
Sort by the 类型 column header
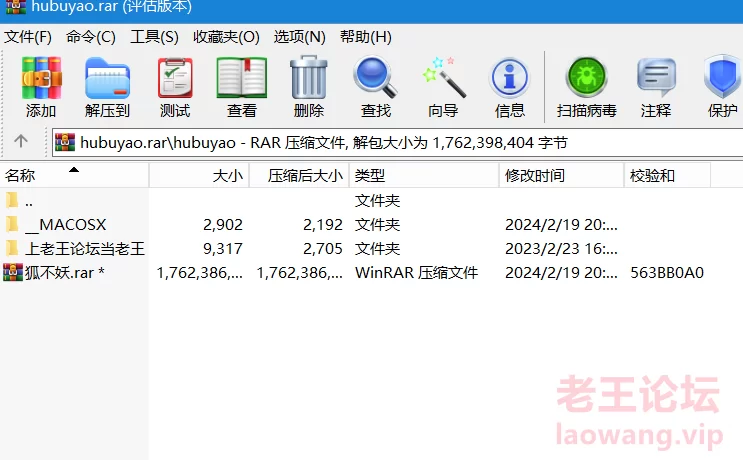click(424, 175)
